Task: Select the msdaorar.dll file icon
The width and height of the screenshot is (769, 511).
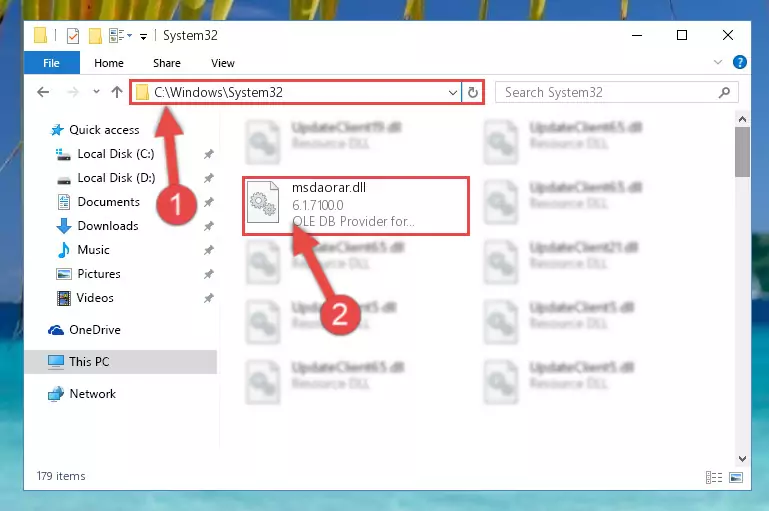Action: [x=262, y=202]
